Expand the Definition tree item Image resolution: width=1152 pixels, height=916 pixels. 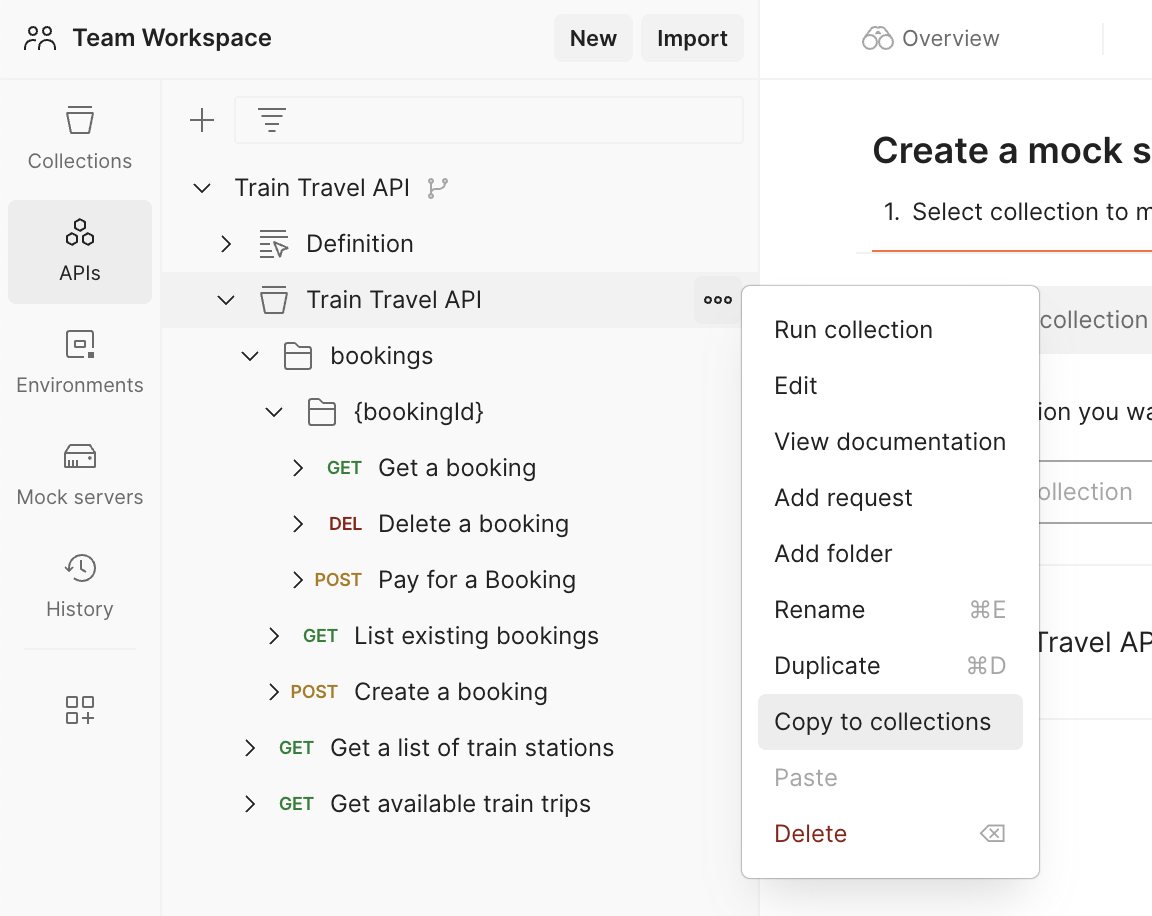coord(225,243)
